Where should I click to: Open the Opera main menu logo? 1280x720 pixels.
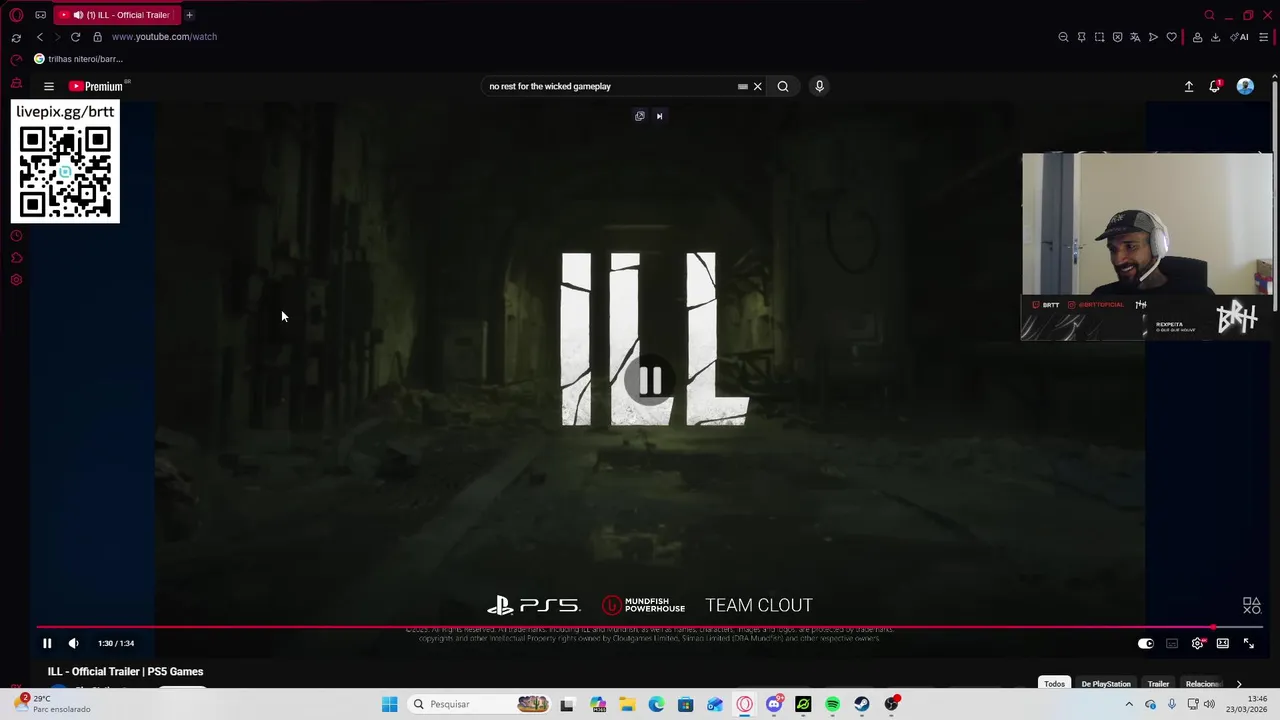point(16,15)
